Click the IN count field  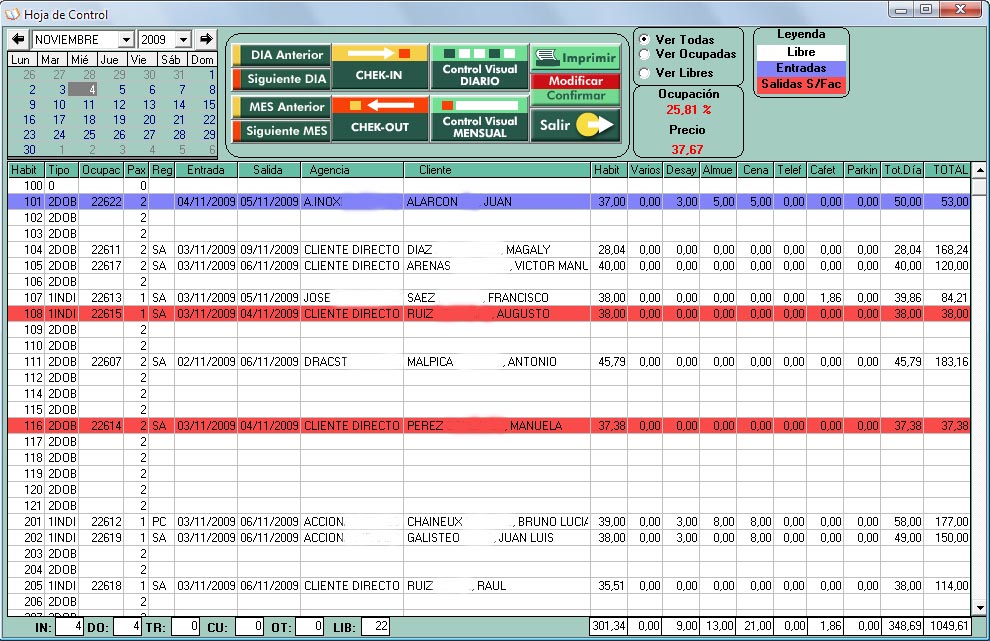pyautogui.click(x=69, y=627)
